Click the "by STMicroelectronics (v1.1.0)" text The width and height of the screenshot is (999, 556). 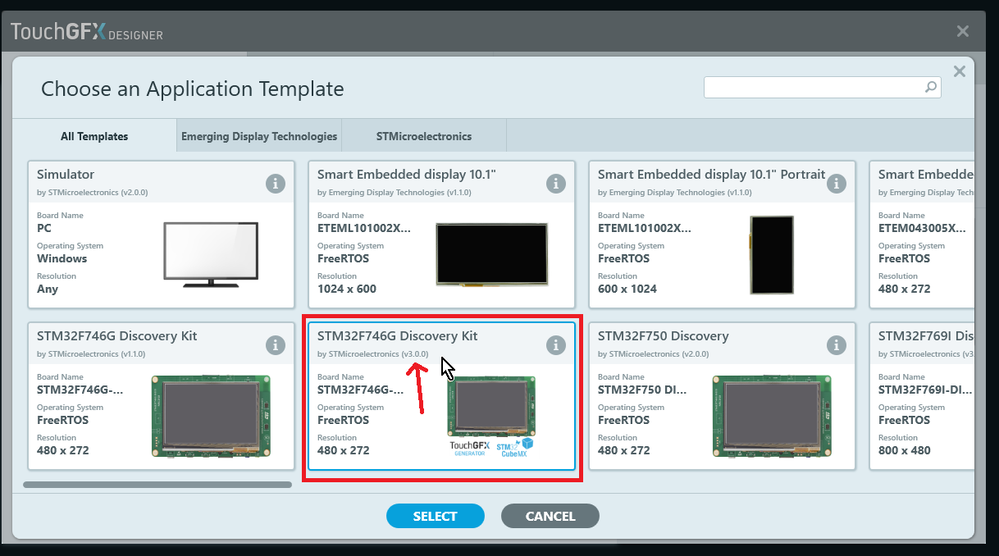tap(91, 353)
